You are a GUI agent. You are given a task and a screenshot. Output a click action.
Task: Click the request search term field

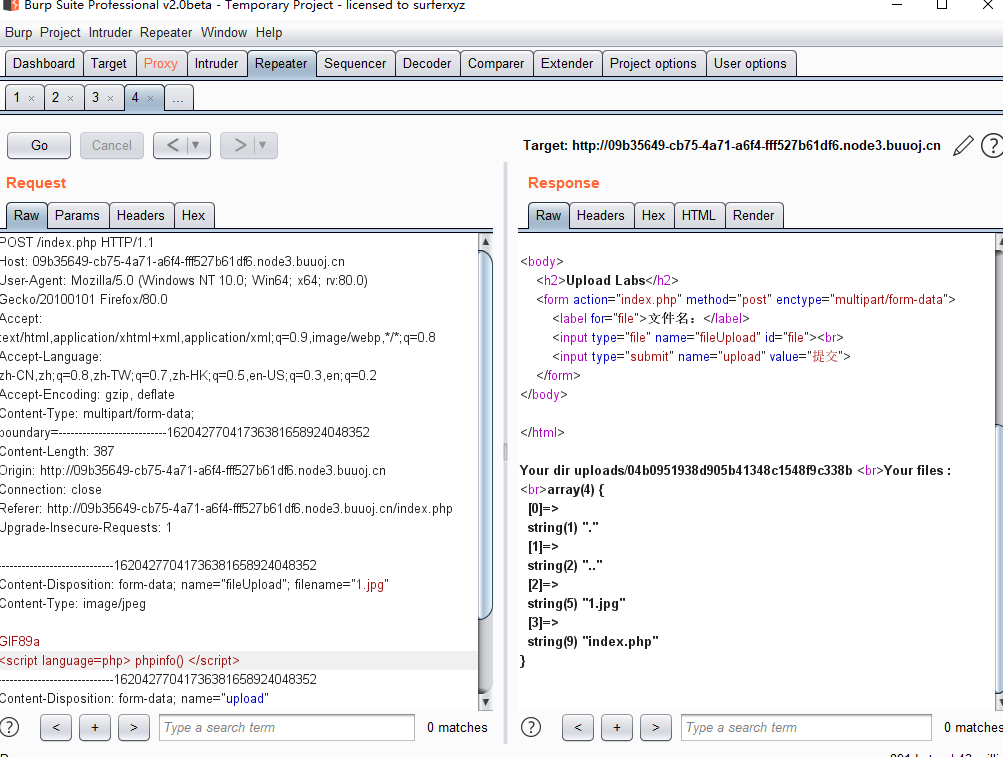point(287,728)
